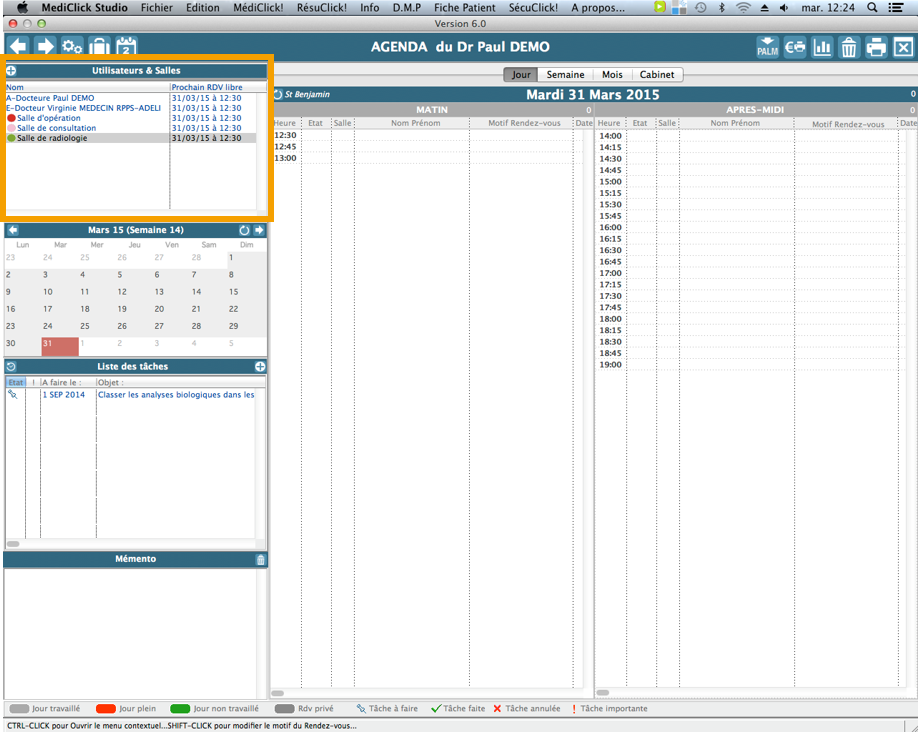Select day 31 in mini calendar
The width and height of the screenshot is (918, 732).
(60, 346)
